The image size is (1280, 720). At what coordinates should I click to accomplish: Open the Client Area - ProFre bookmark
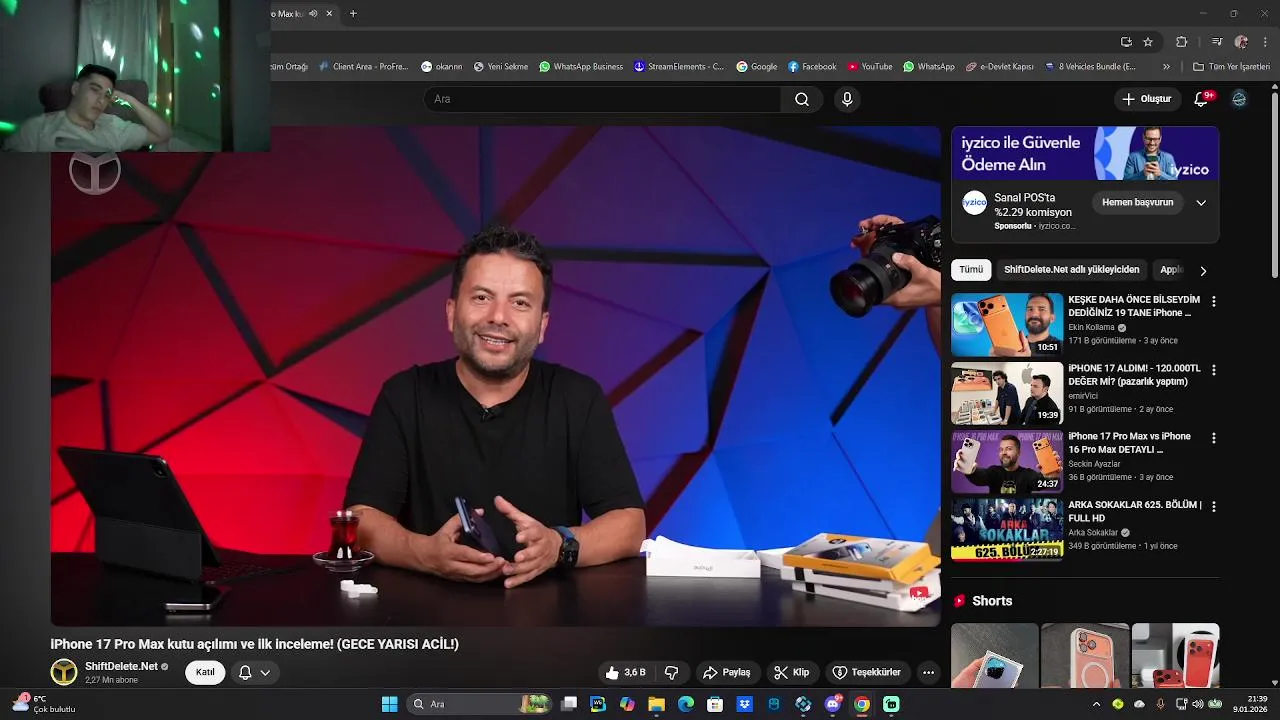click(x=364, y=67)
